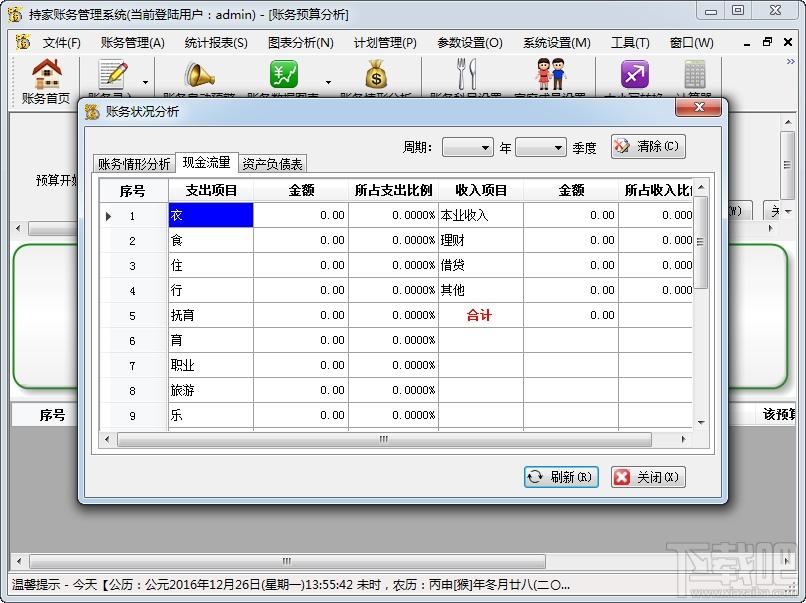The height and width of the screenshot is (603, 806).
Task: Open the green chart data icon
Action: coord(283,75)
